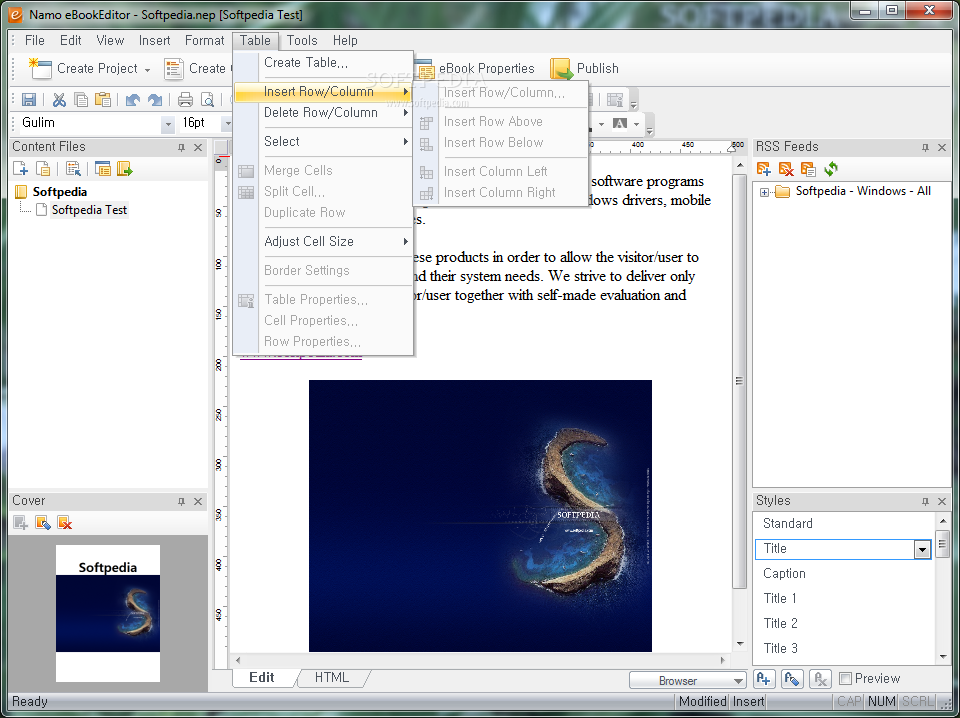Open the Gulim font name dropdown
960x718 pixels.
pos(168,124)
